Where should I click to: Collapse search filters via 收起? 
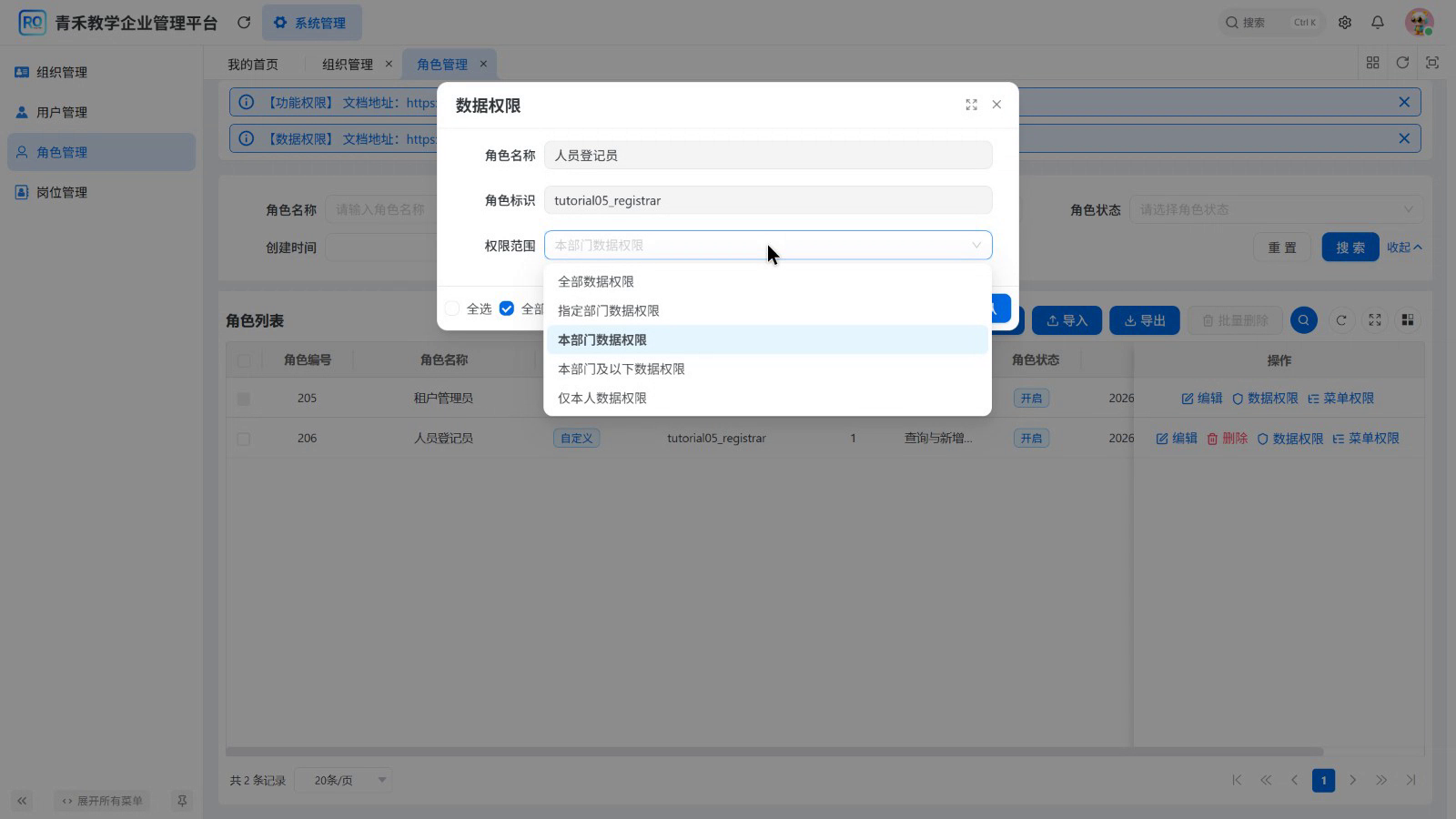(1404, 248)
